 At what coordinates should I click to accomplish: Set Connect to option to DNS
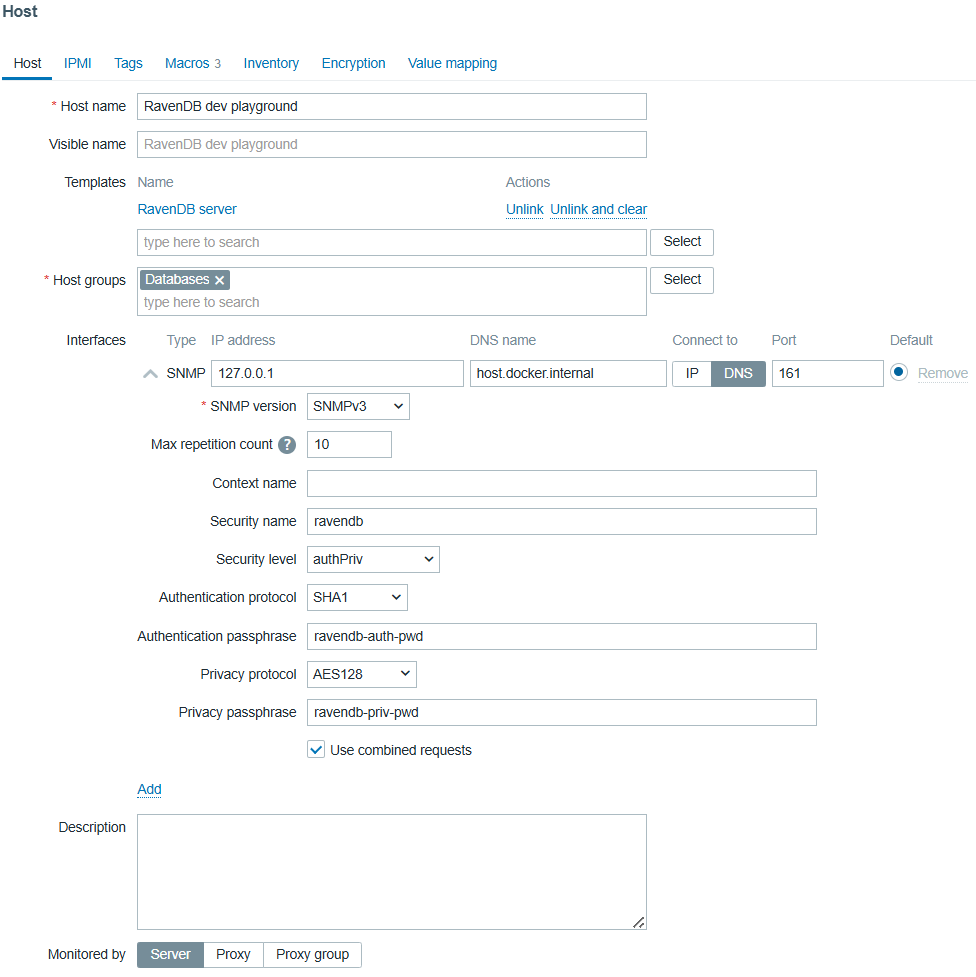[738, 374]
